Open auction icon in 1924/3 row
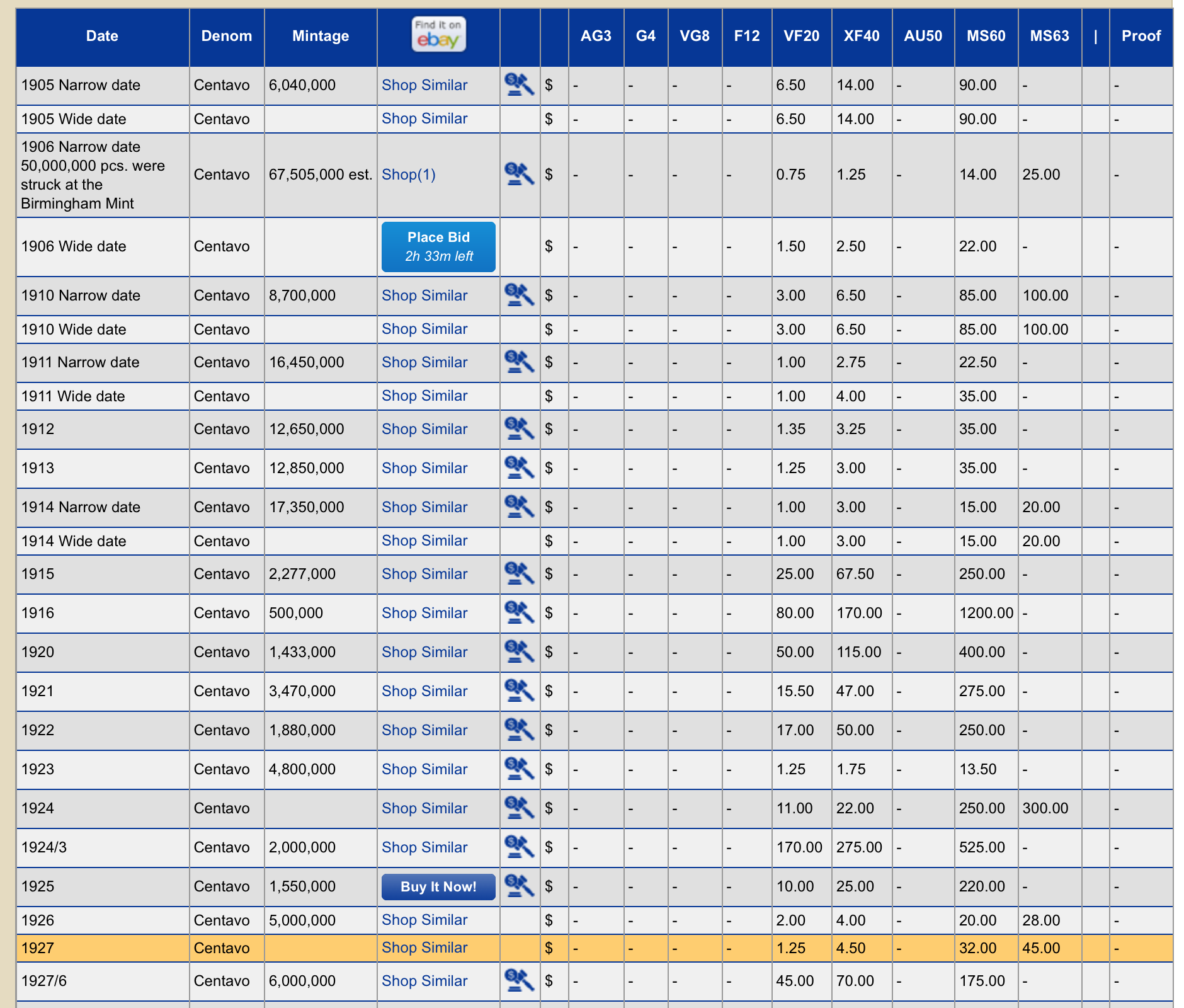Screen dimensions: 1184x1008 coord(520,847)
